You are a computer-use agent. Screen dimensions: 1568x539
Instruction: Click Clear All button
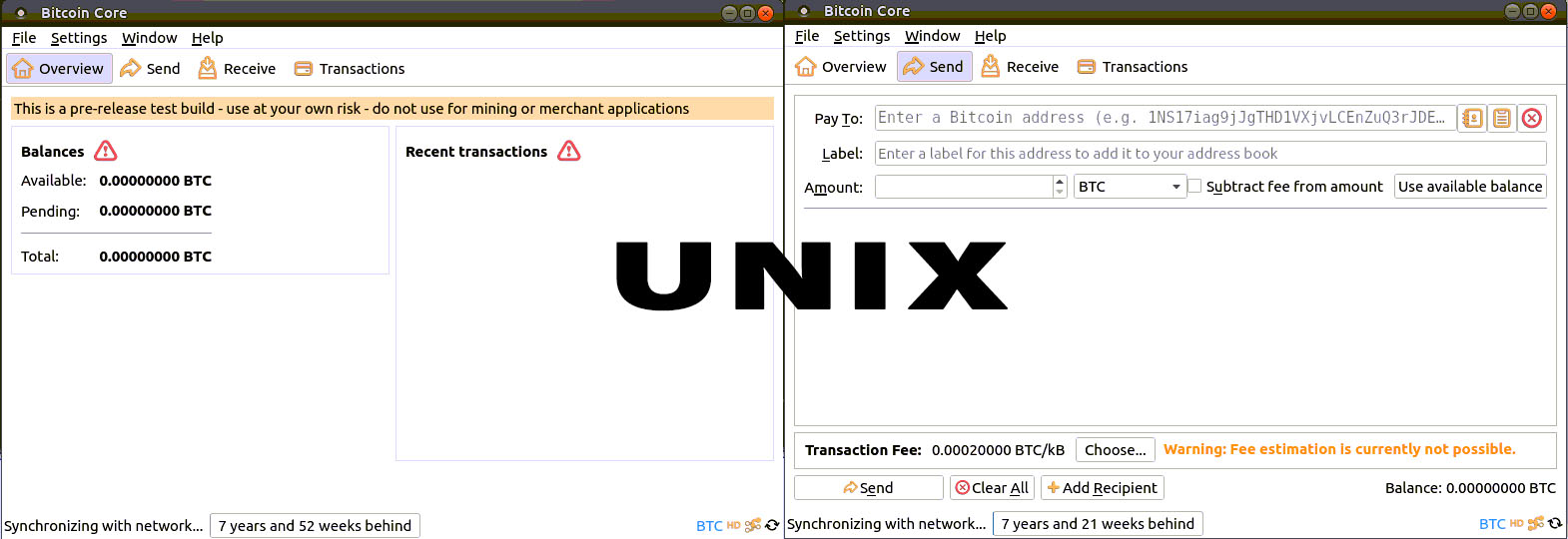pyautogui.click(x=992, y=488)
